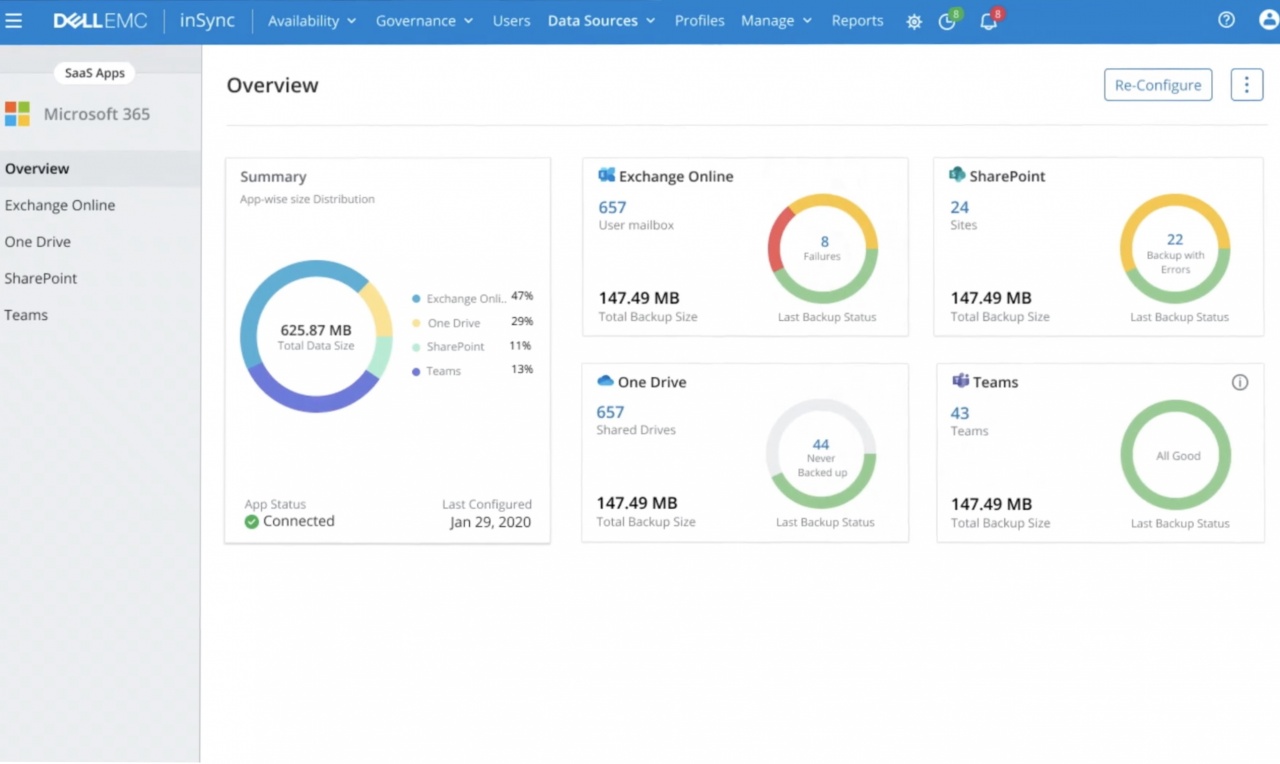This screenshot has width=1280, height=764.
Task: Click the Exchange Online card title
Action: pyautogui.click(x=676, y=176)
